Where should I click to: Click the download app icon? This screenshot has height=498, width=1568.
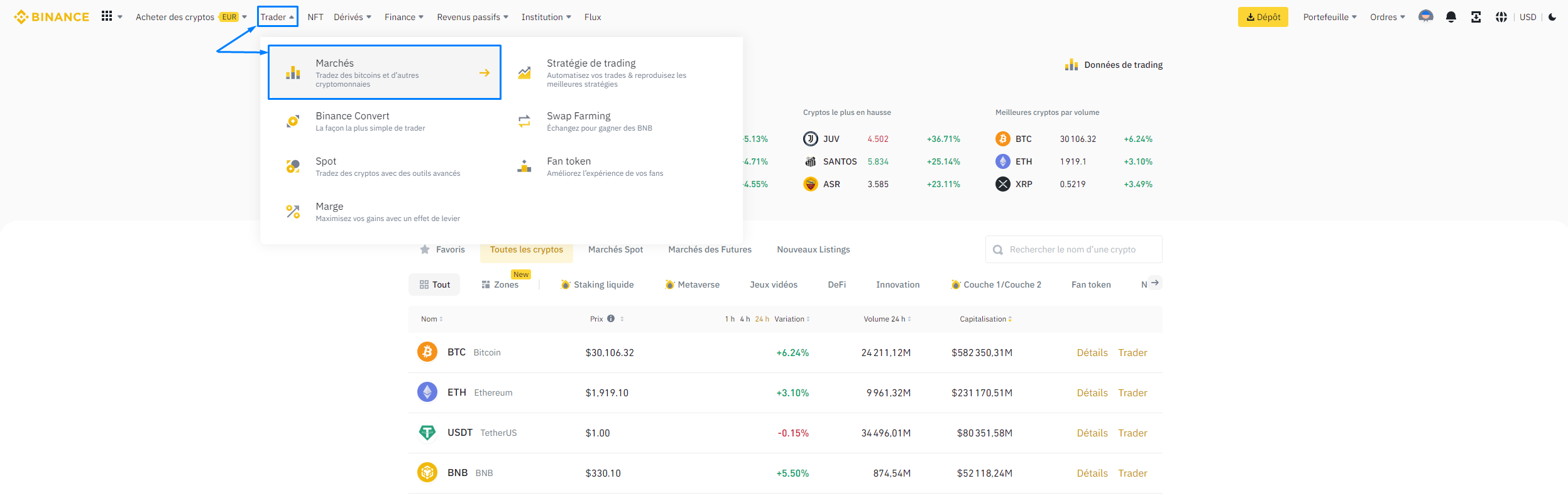point(1476,17)
